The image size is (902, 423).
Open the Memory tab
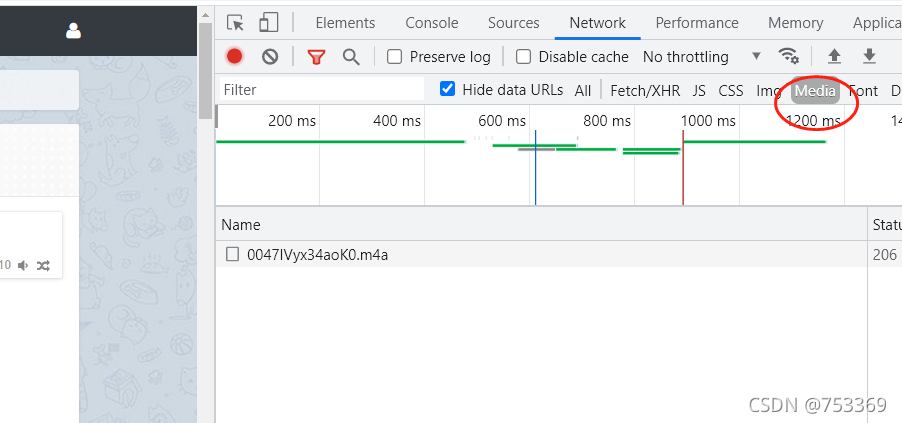pyautogui.click(x=796, y=23)
